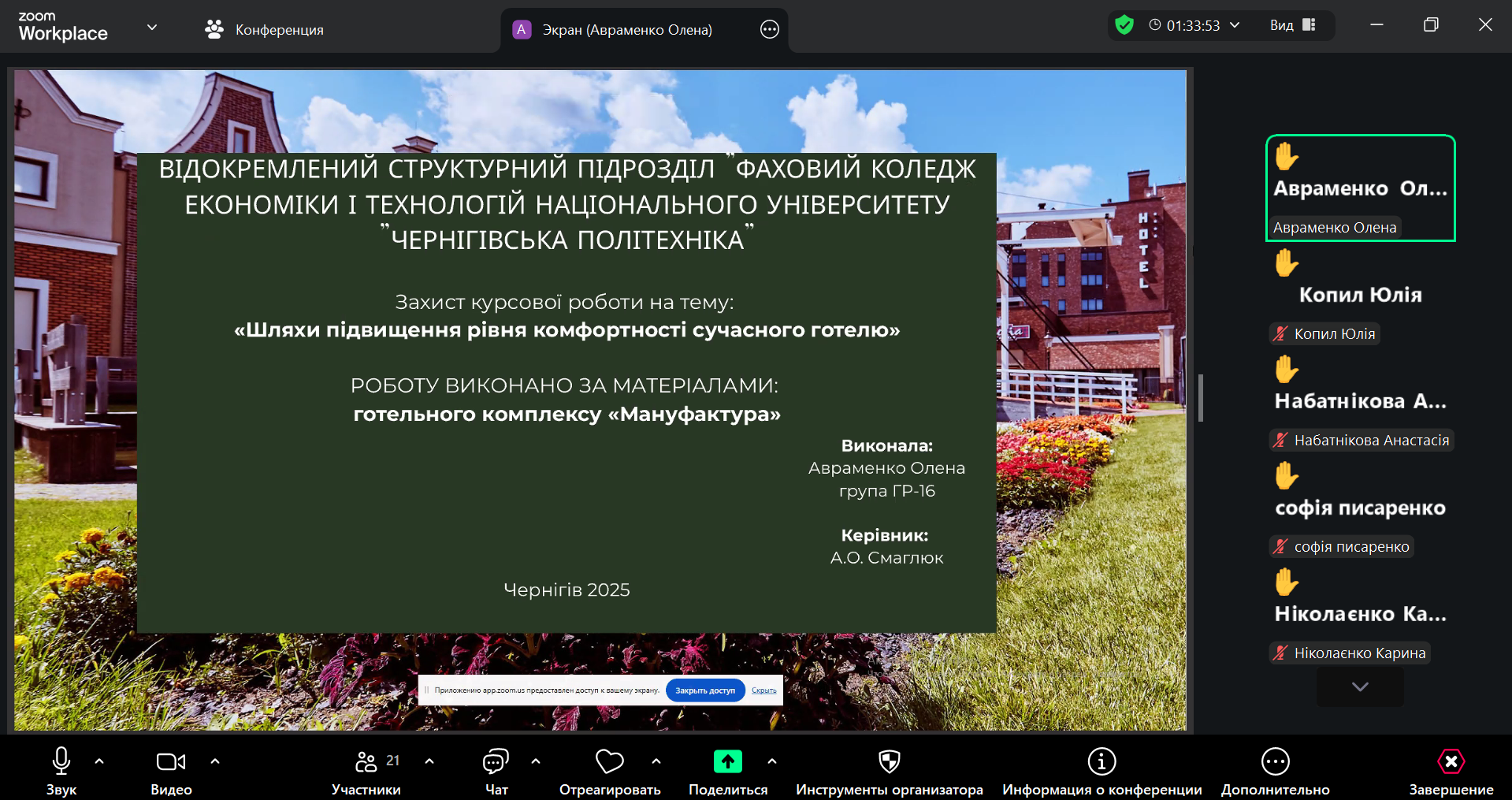Click the Скрыть link
The height and width of the screenshot is (800, 1512).
point(763,690)
